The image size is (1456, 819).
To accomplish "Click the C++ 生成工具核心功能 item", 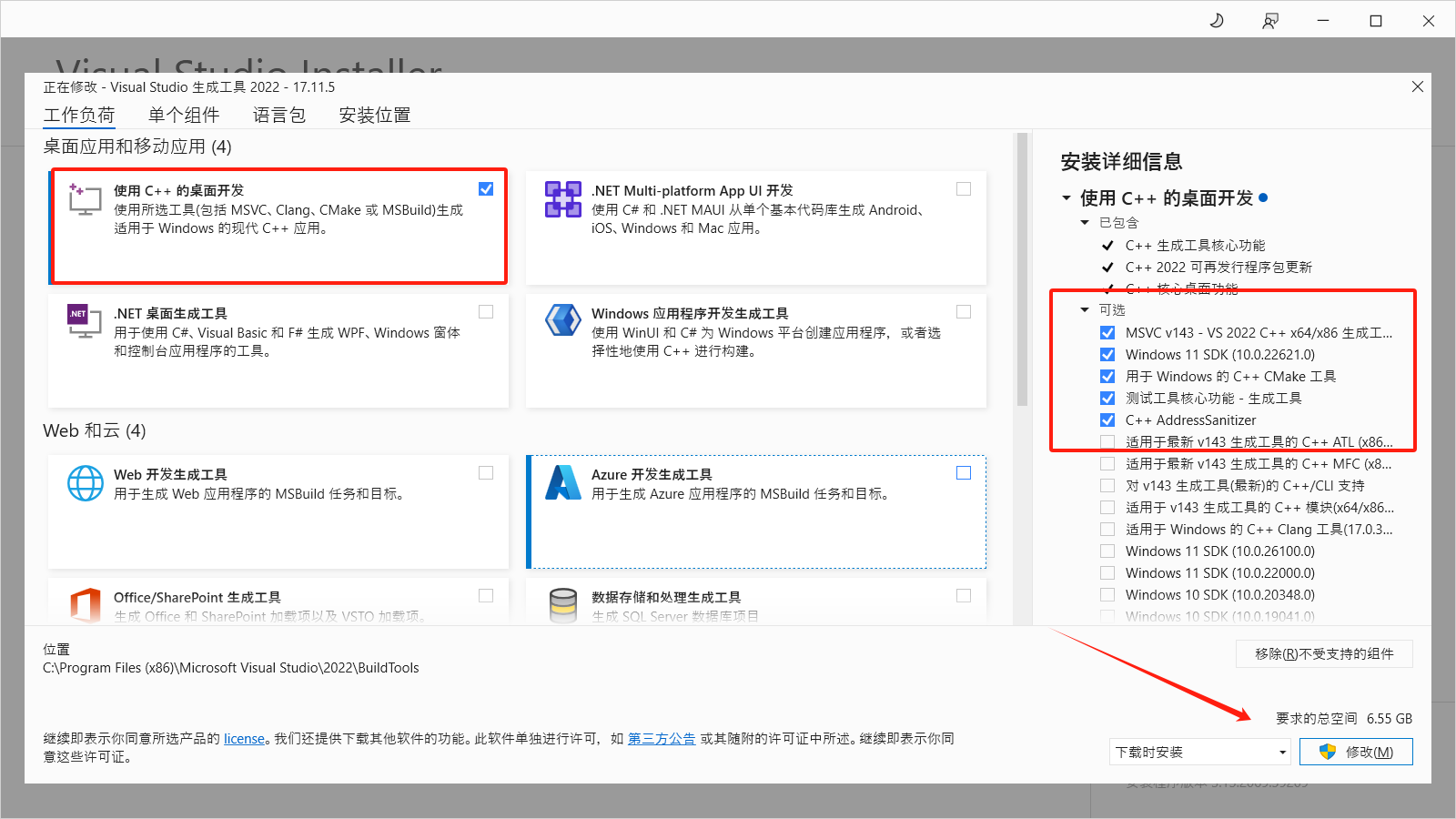I will (x=1196, y=246).
